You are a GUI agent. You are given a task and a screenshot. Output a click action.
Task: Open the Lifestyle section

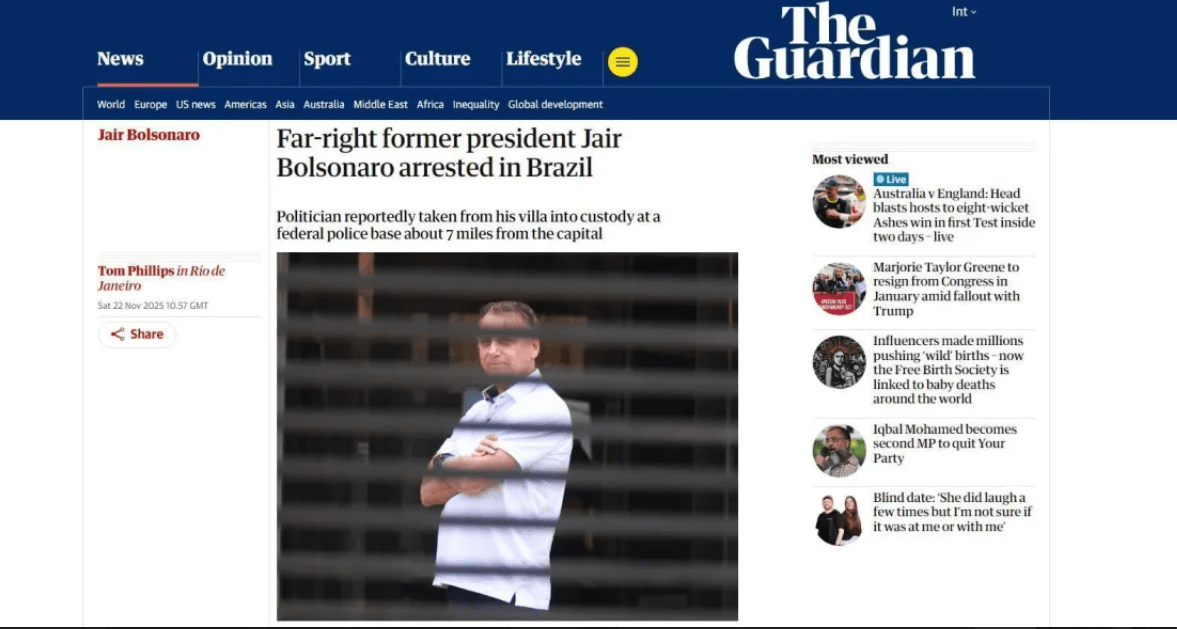point(543,59)
